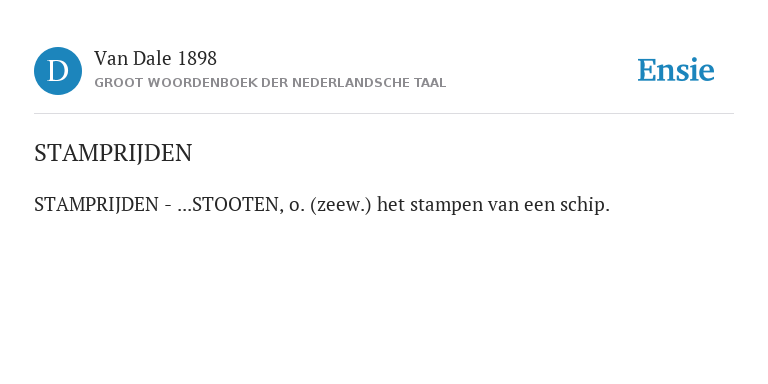
Task: Click the blue circular D dictionary icon
Action: coord(58,71)
